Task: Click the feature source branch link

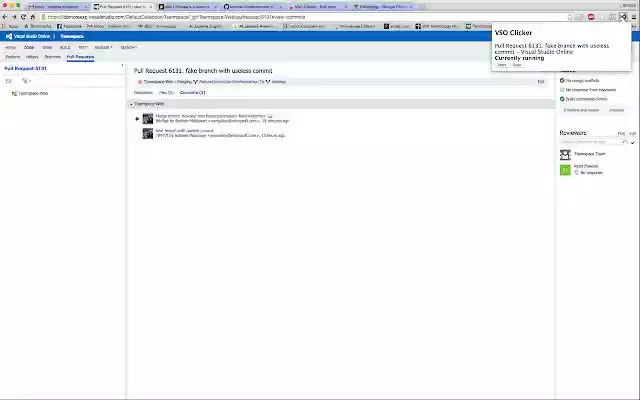Action: (229, 82)
